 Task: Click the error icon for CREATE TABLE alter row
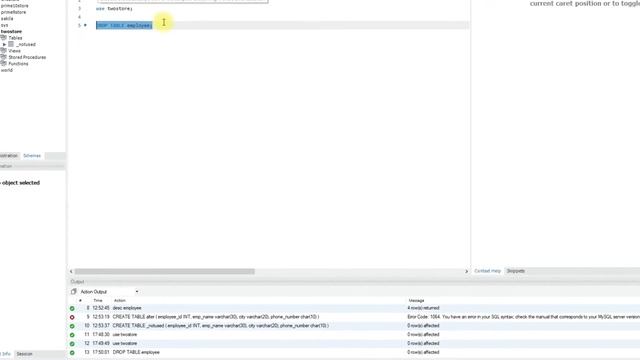(x=72, y=317)
